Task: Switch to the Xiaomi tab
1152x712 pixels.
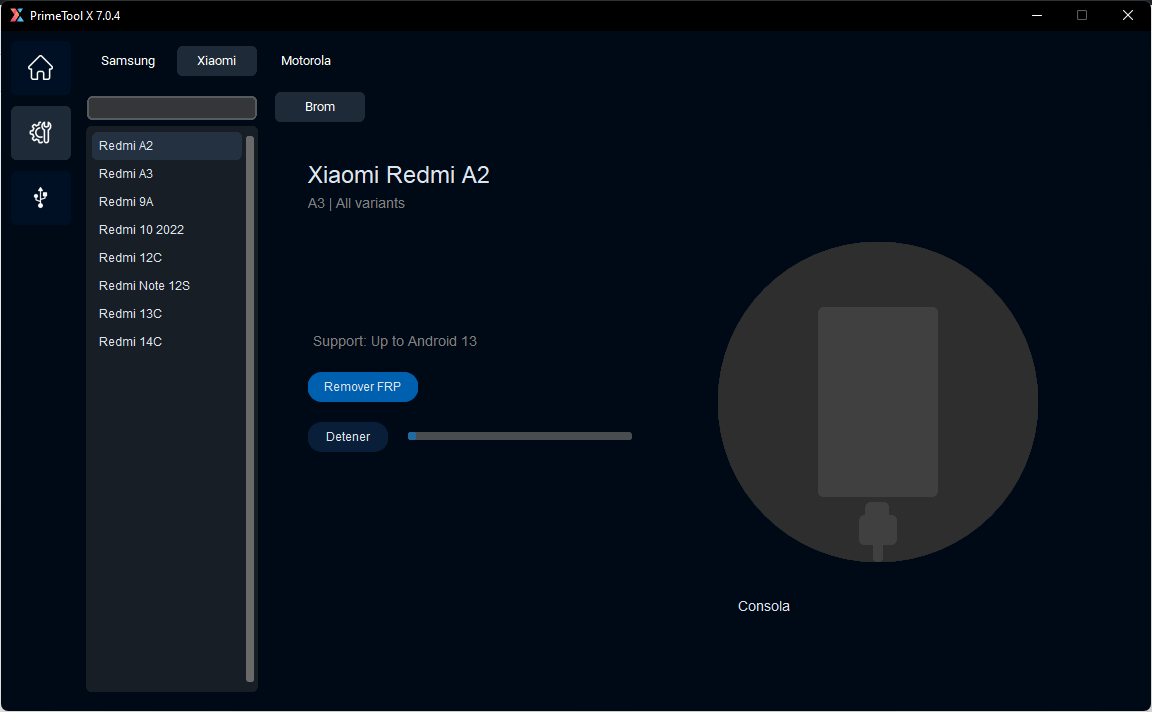Action: tap(216, 61)
